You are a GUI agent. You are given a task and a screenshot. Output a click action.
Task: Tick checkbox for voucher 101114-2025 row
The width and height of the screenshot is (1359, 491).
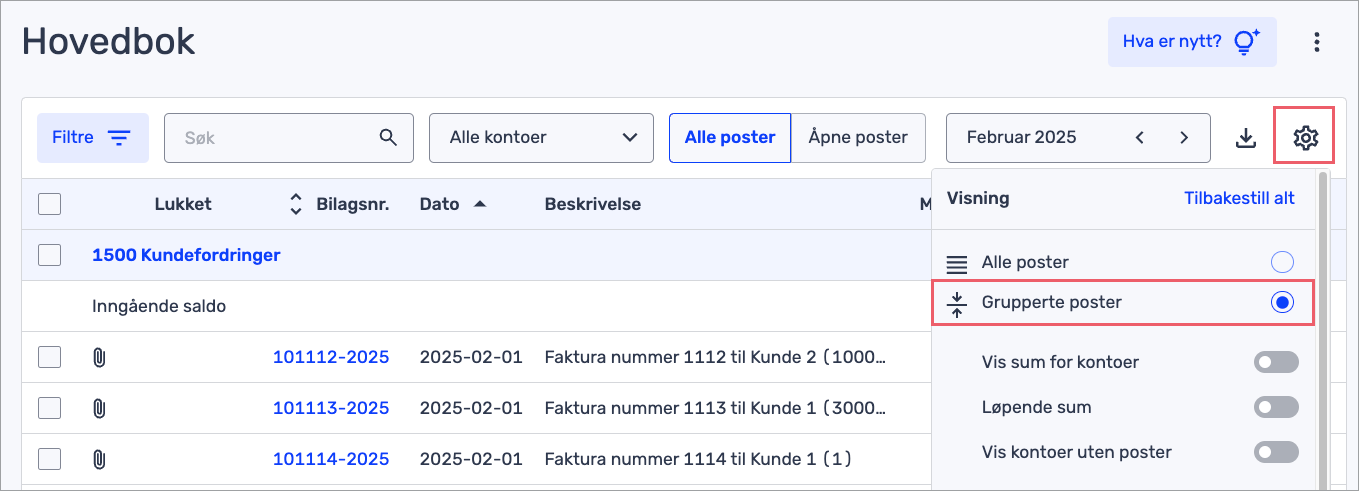click(x=49, y=459)
